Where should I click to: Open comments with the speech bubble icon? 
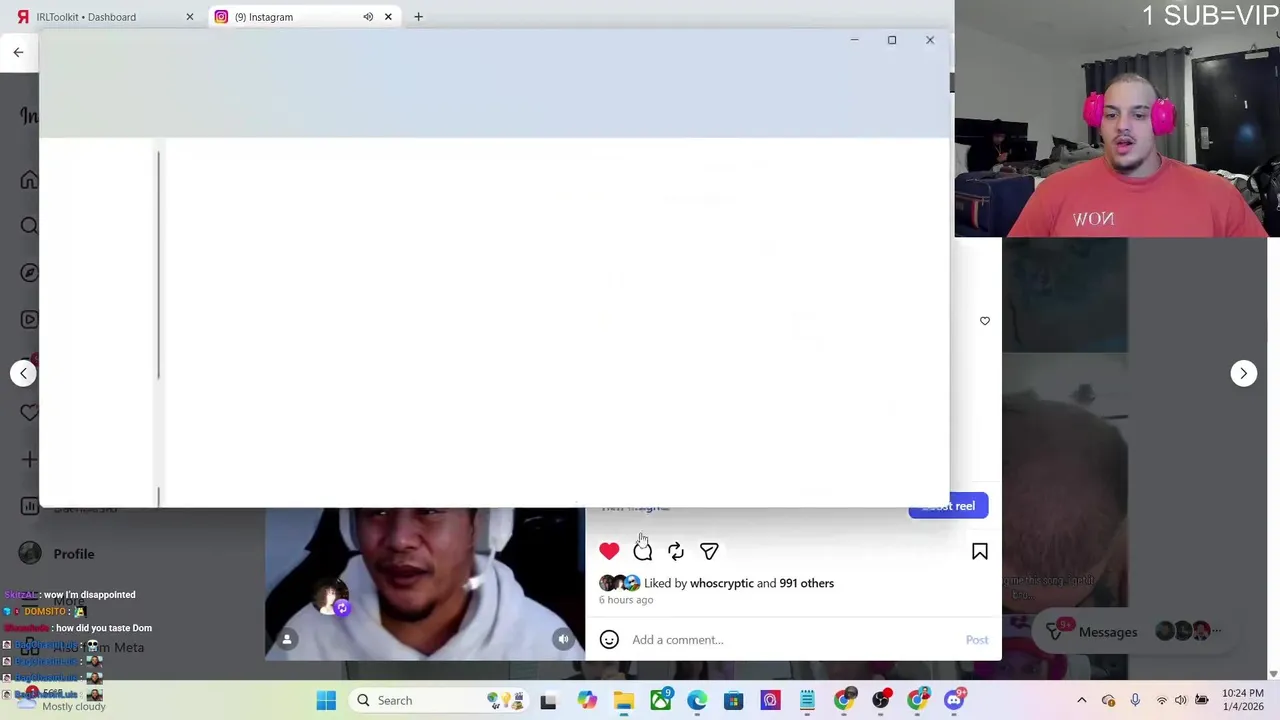point(642,551)
